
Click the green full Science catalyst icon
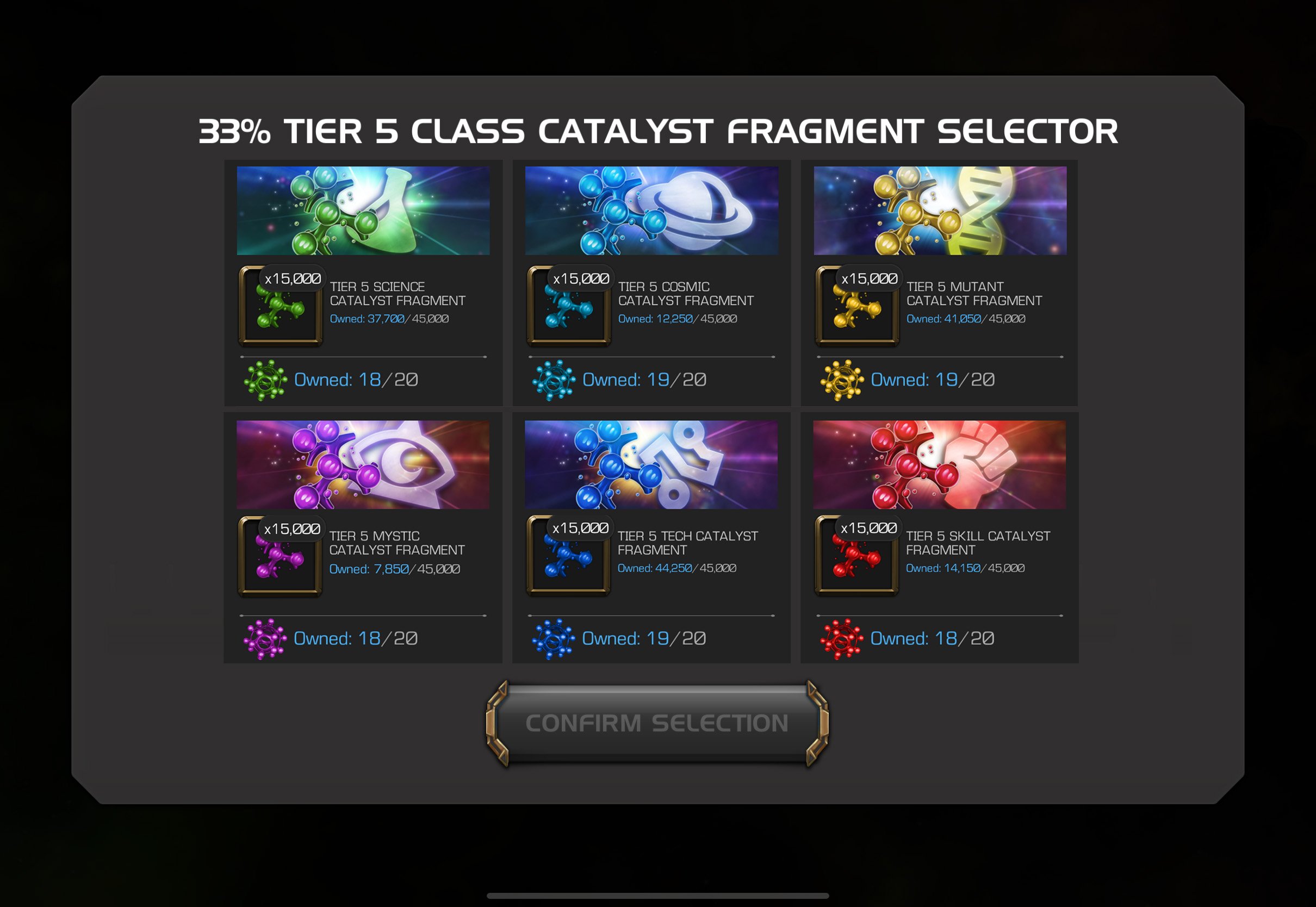point(265,380)
